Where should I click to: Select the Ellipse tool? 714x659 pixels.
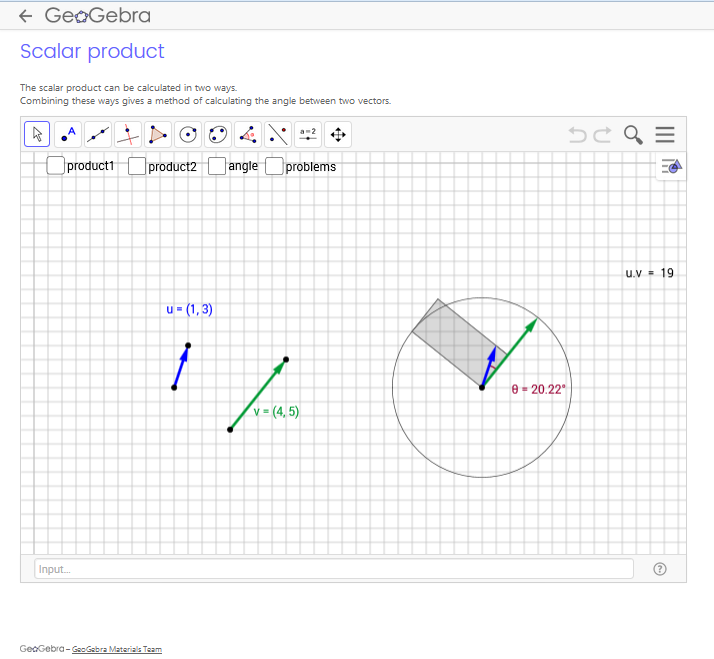pyautogui.click(x=218, y=134)
